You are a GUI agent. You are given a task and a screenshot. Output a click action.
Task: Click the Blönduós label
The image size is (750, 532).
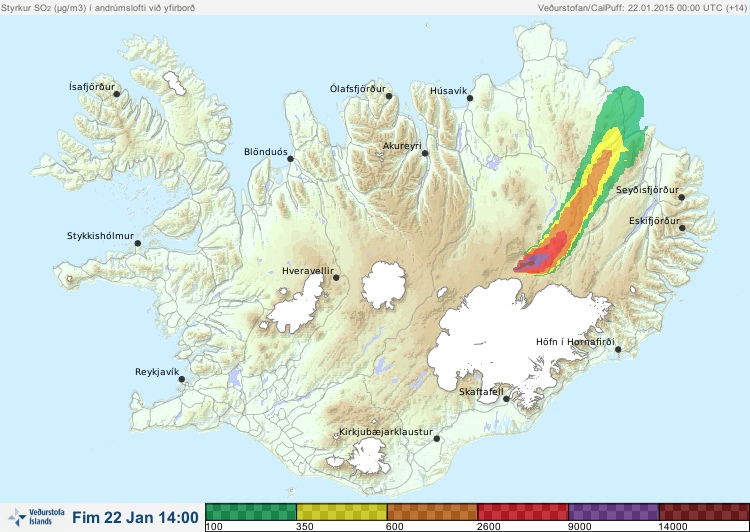coord(266,152)
